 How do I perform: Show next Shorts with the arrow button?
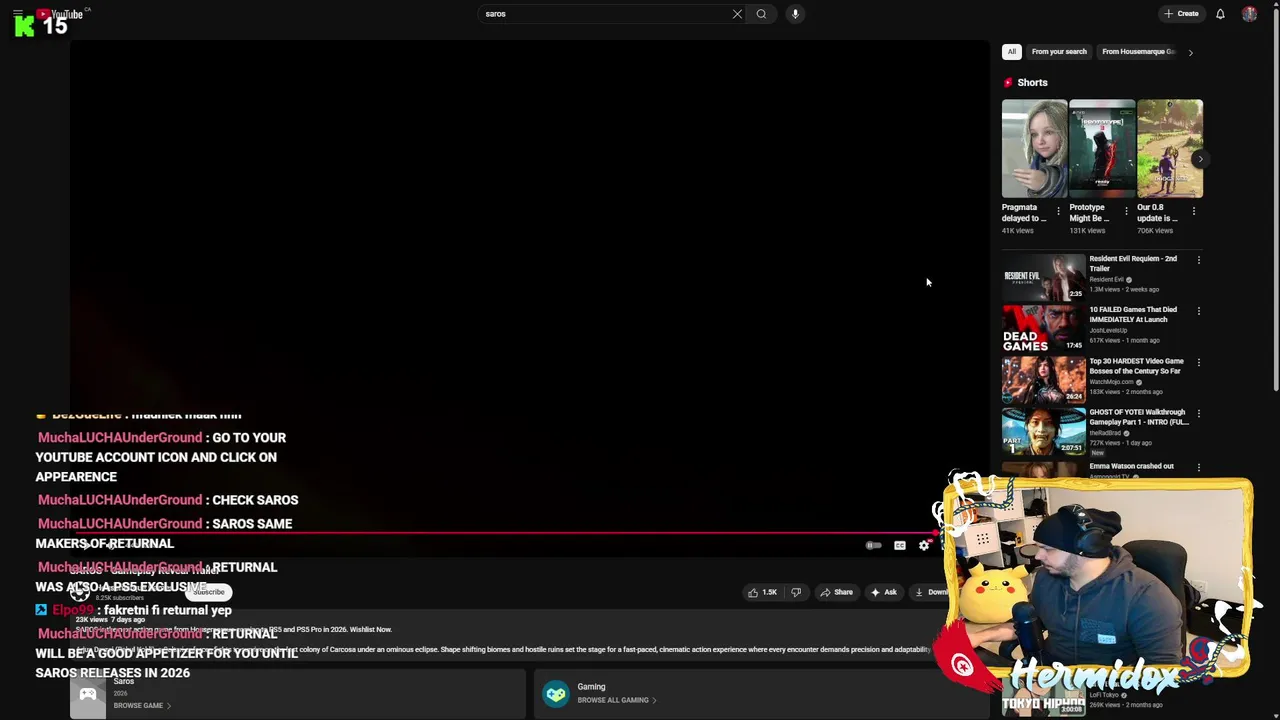click(1199, 159)
